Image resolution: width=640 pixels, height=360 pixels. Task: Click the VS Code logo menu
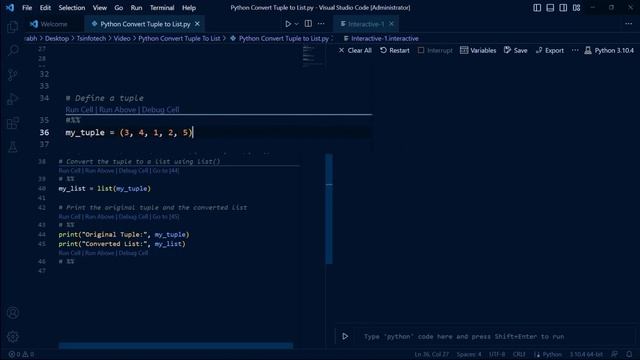pos(10,7)
